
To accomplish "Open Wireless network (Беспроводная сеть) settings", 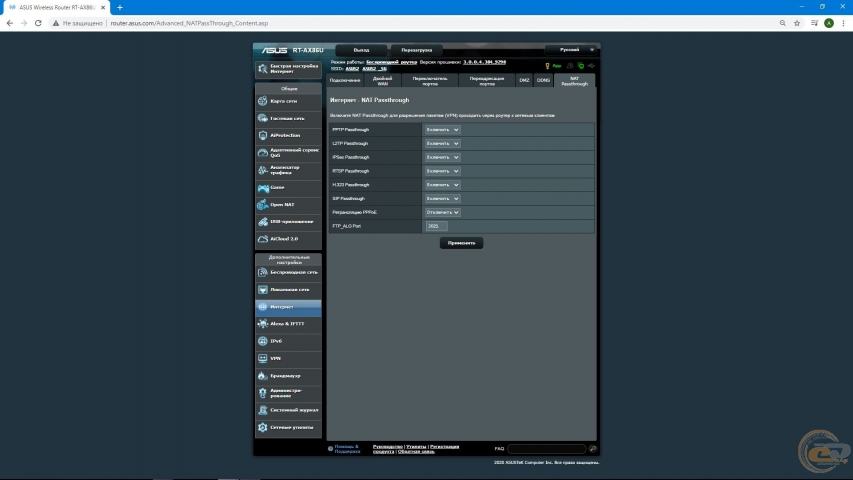I will (x=288, y=272).
